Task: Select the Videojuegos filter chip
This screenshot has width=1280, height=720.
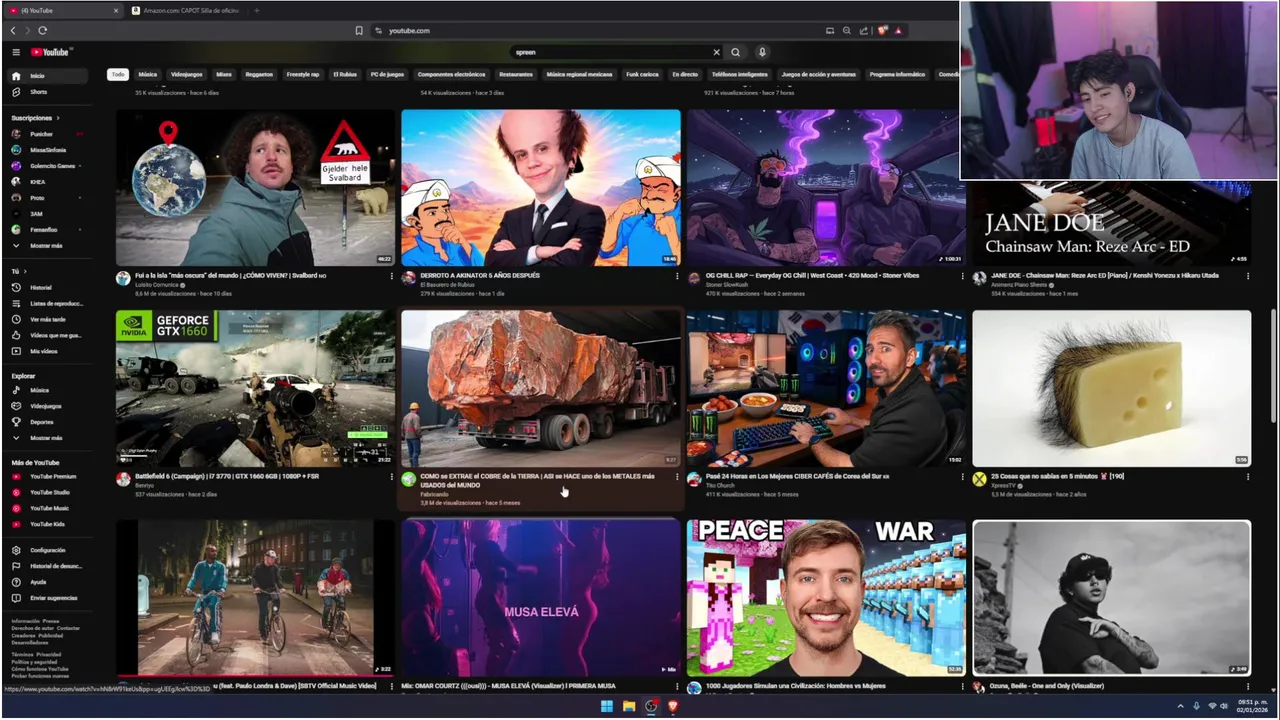Action: [x=187, y=74]
